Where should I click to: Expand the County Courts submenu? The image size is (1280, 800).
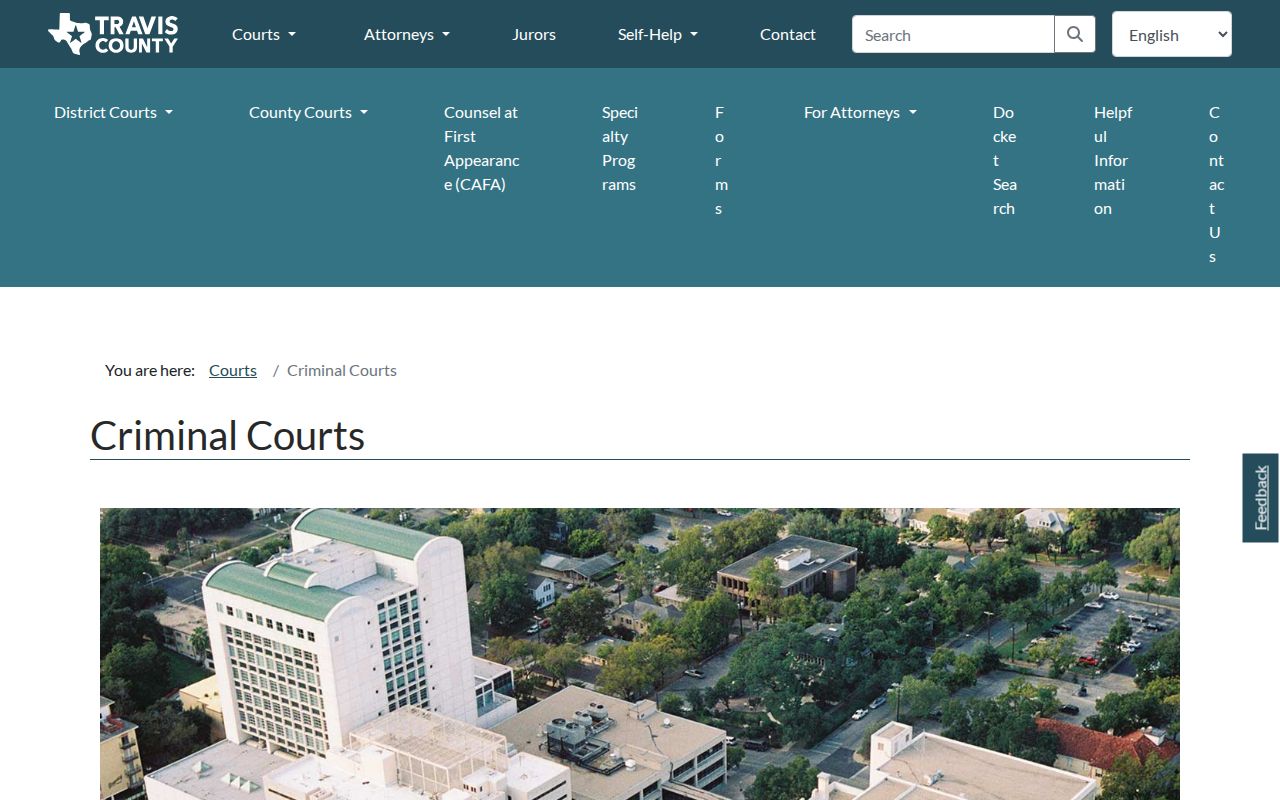308,112
